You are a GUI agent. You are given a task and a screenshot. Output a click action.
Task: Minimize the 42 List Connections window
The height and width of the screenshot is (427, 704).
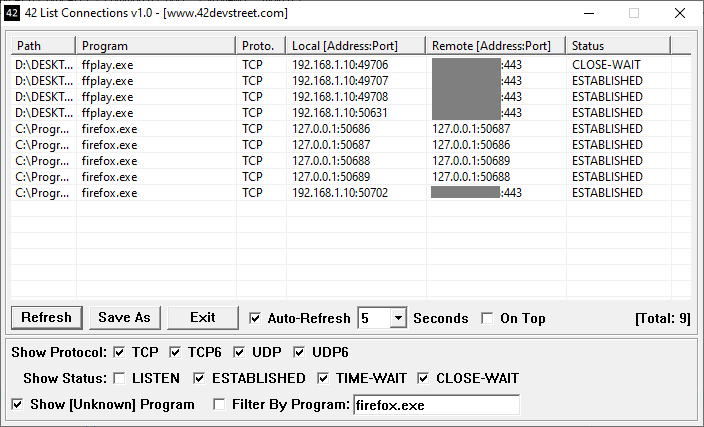click(589, 13)
